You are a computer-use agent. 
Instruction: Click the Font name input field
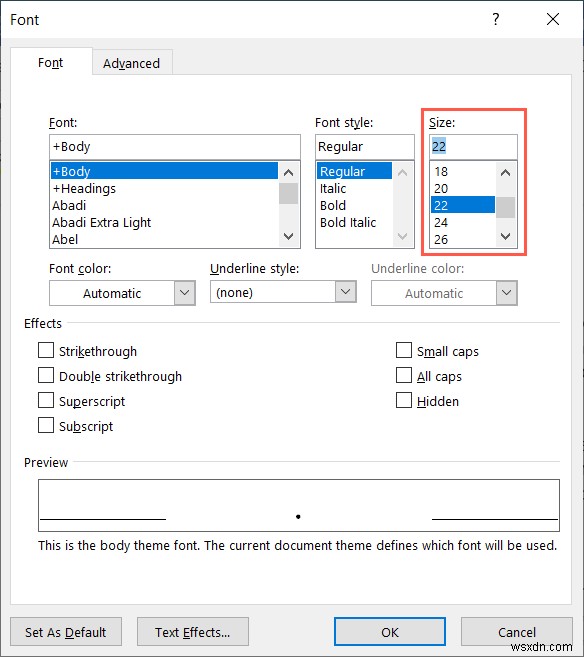tap(175, 147)
